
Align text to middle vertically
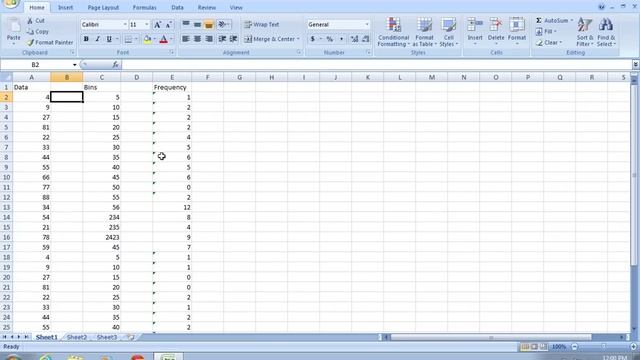tap(197, 24)
